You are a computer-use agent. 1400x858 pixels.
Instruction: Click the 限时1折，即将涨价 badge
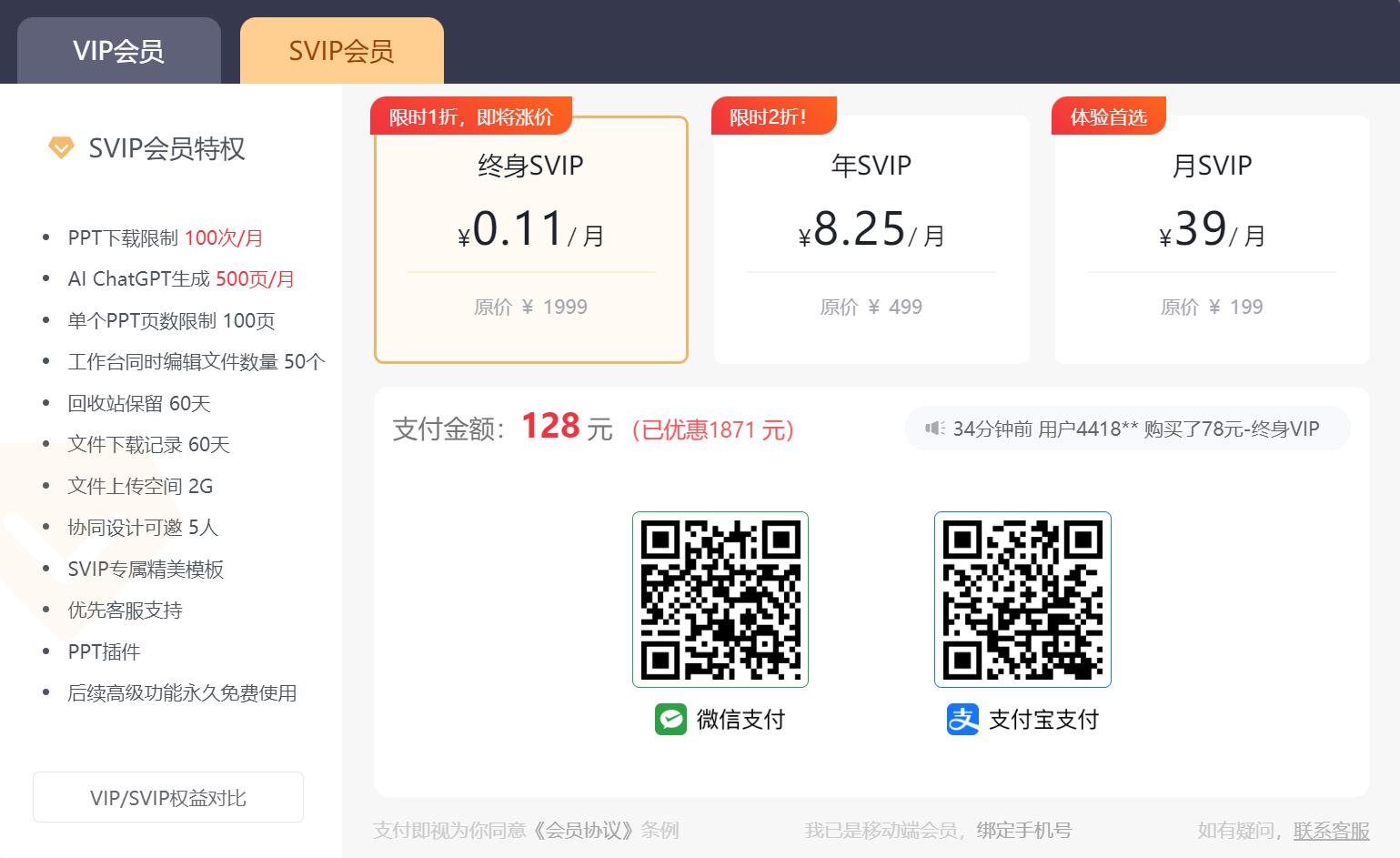[471, 116]
